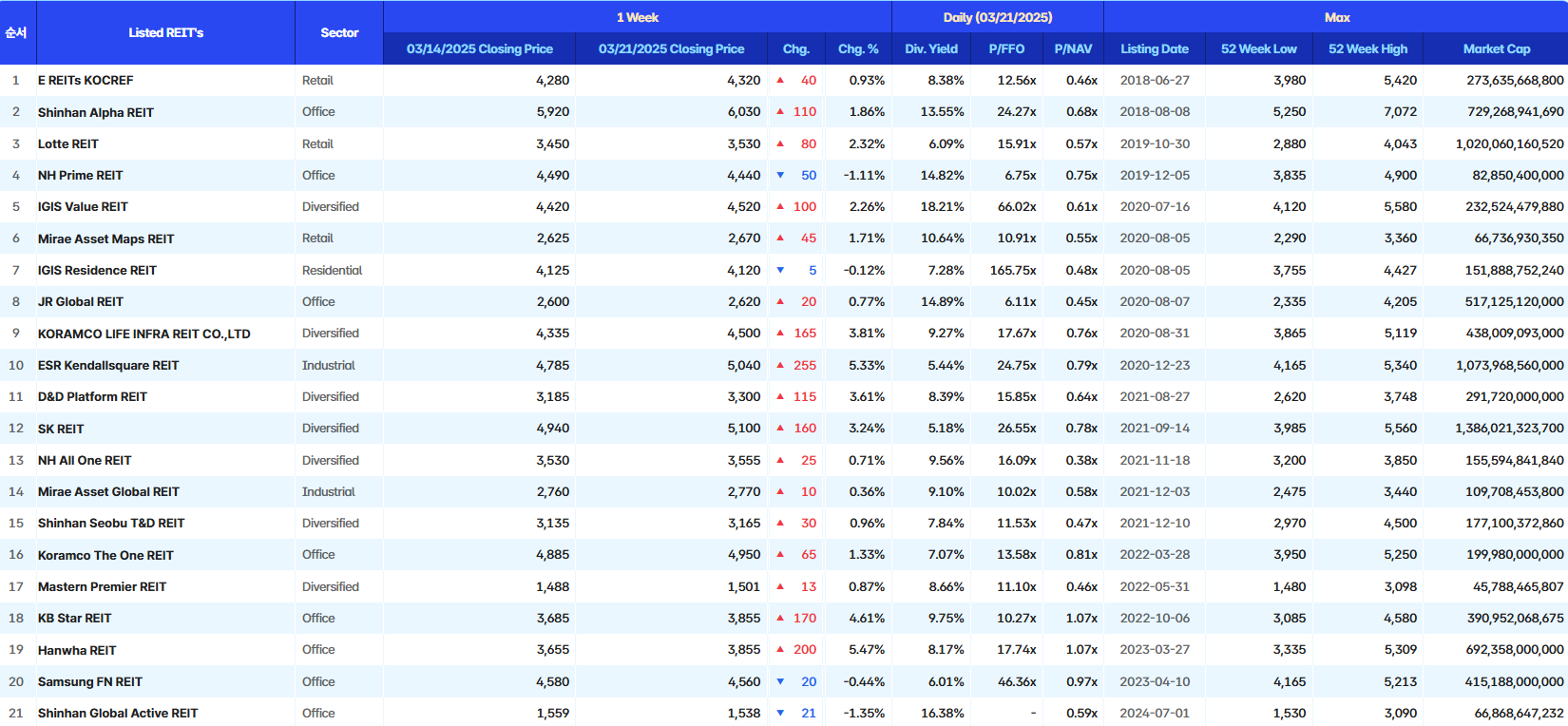The height and width of the screenshot is (726, 1568).
Task: Click the Div. Yield column header
Action: point(931,48)
